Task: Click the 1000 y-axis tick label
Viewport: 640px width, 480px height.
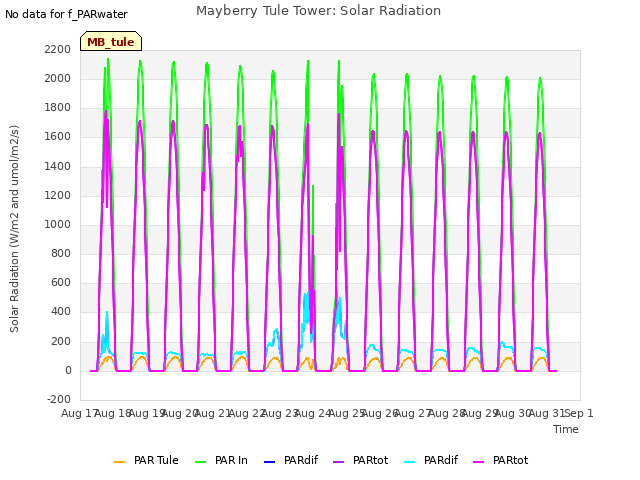Action: (x=58, y=224)
